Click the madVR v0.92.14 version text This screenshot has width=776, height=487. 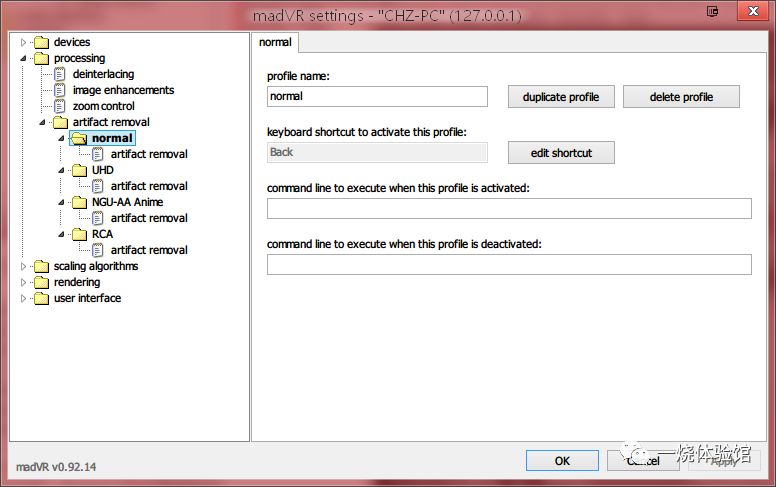[56, 467]
